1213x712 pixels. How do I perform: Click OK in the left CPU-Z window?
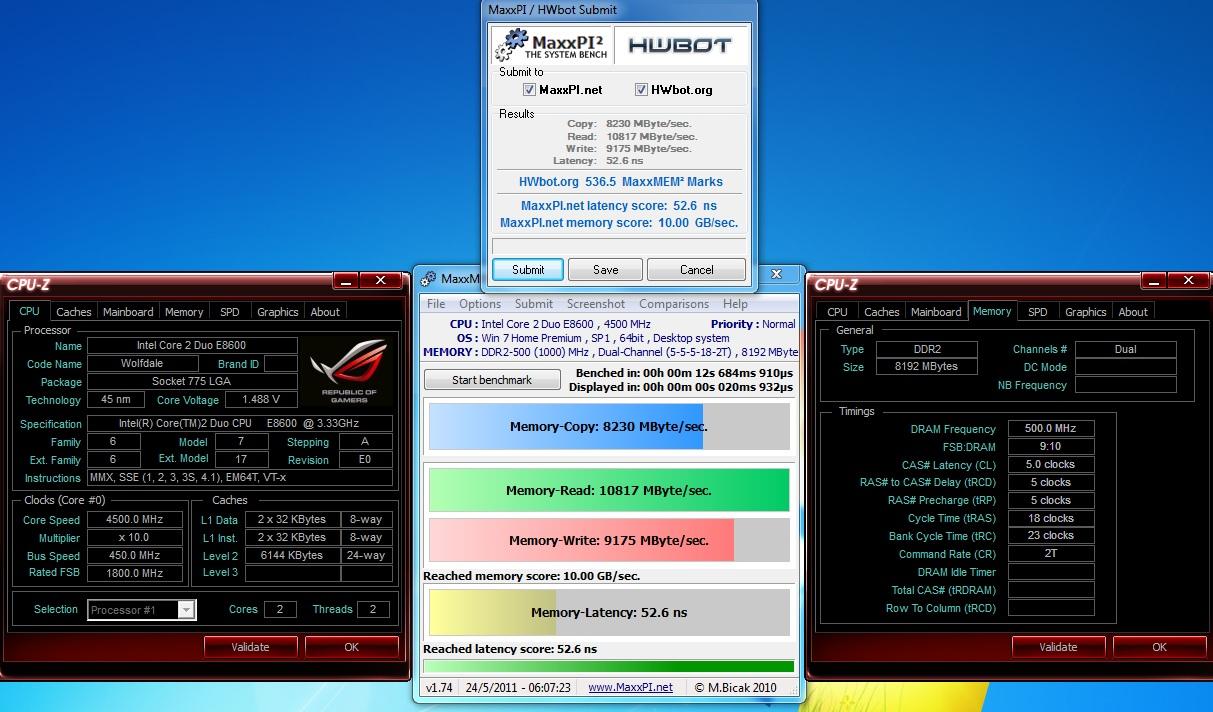[352, 647]
